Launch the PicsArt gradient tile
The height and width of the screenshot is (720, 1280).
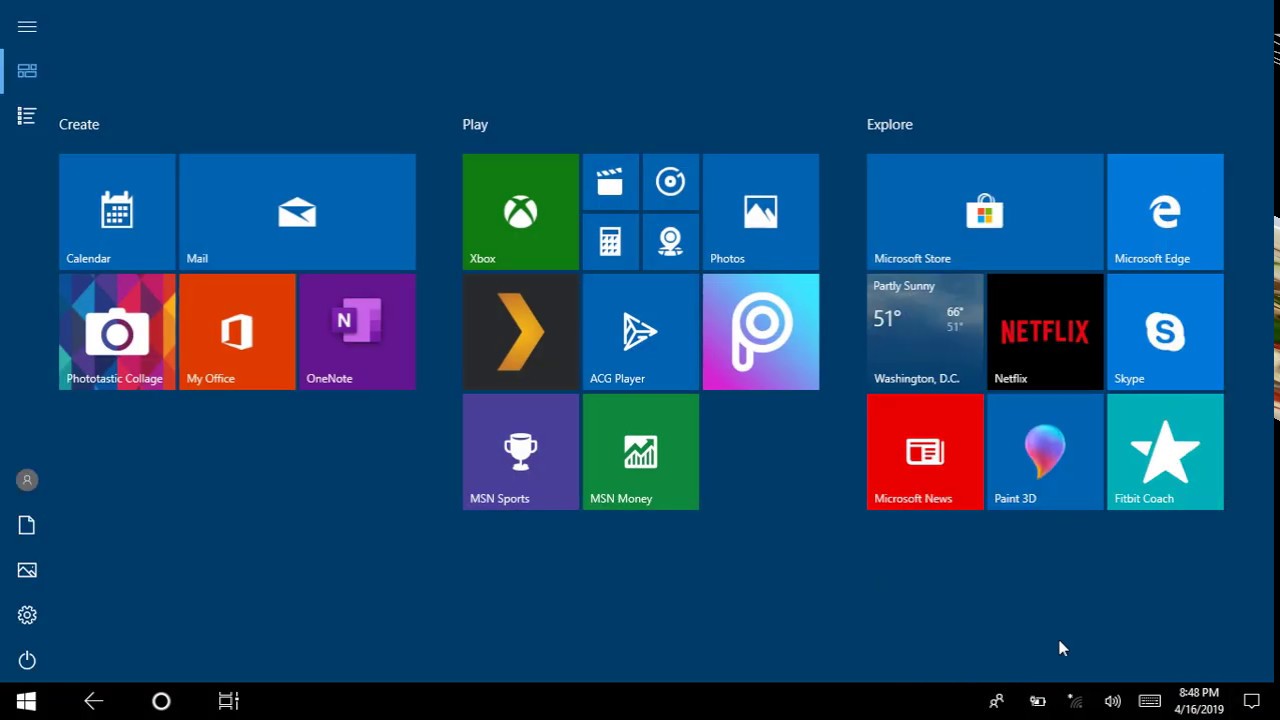[761, 332]
